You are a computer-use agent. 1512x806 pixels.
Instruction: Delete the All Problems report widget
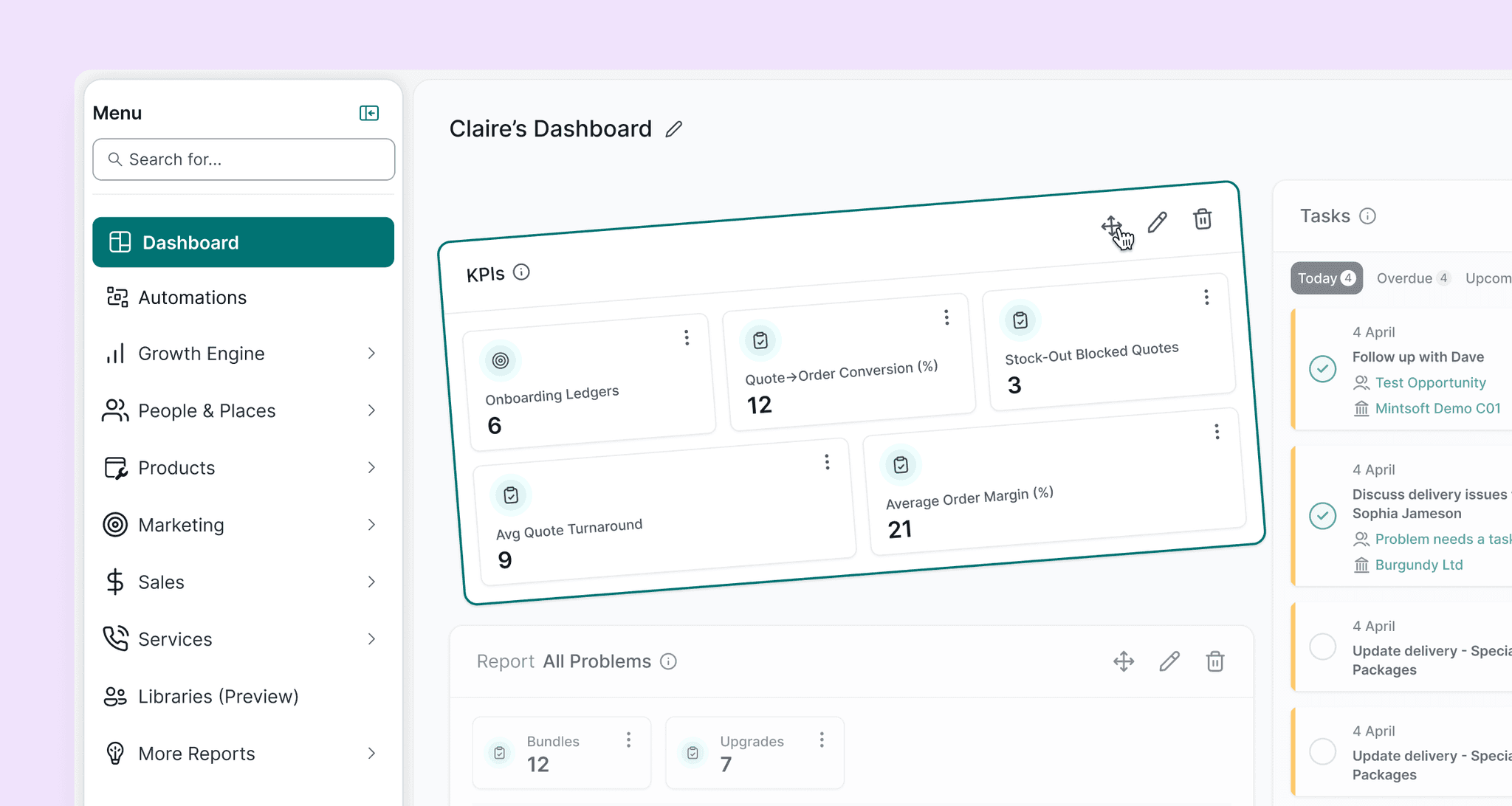point(1215,661)
